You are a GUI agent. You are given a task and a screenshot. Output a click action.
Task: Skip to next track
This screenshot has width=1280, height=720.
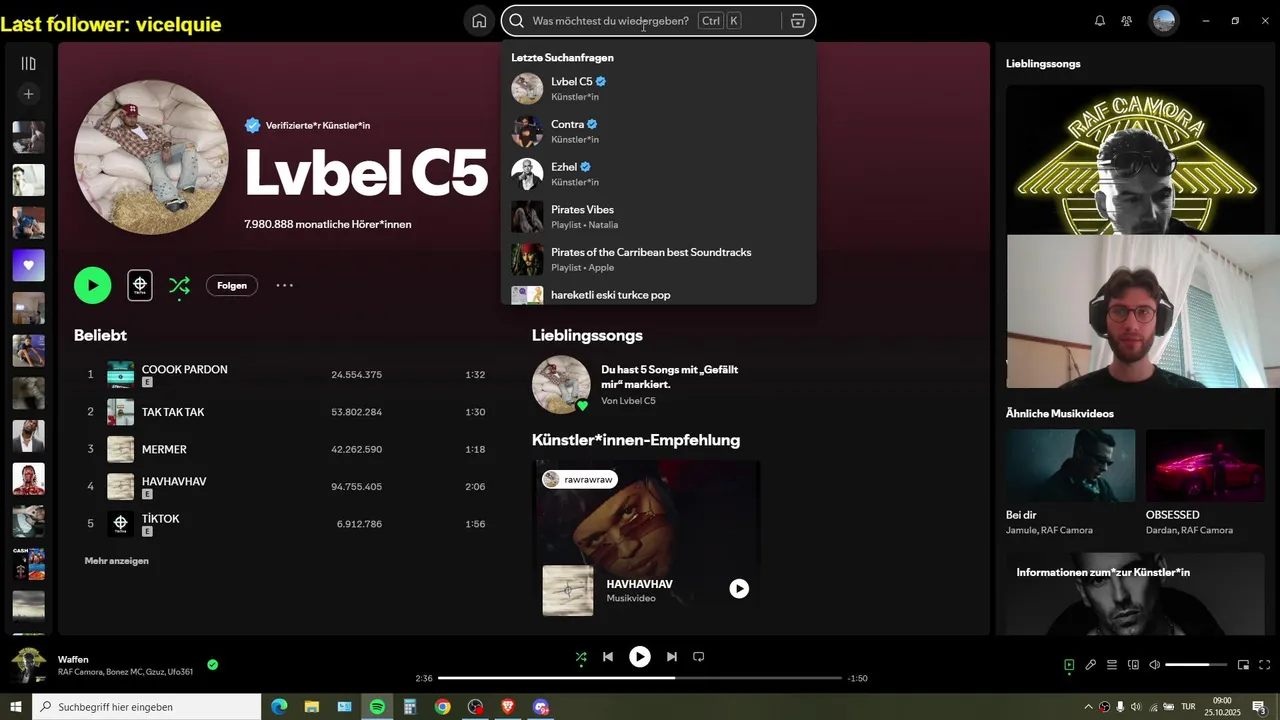coord(672,657)
